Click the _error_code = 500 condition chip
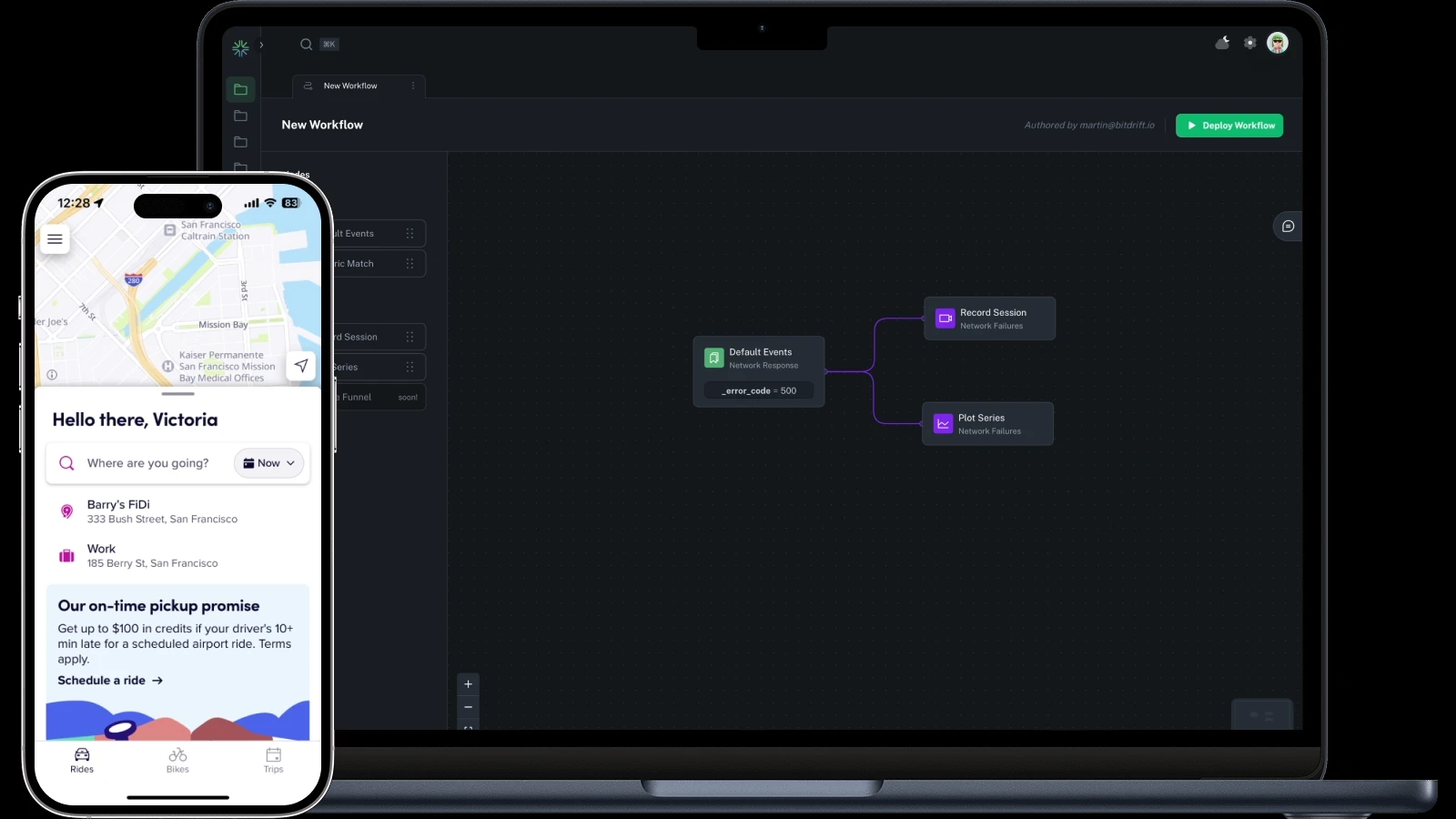1456x819 pixels. click(759, 390)
